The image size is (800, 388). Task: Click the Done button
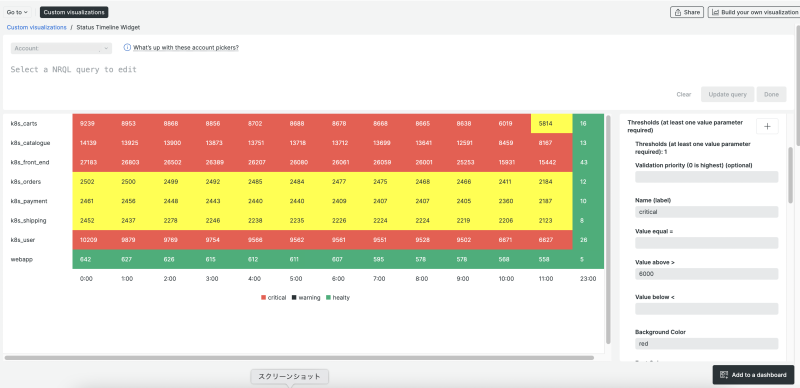tap(771, 94)
